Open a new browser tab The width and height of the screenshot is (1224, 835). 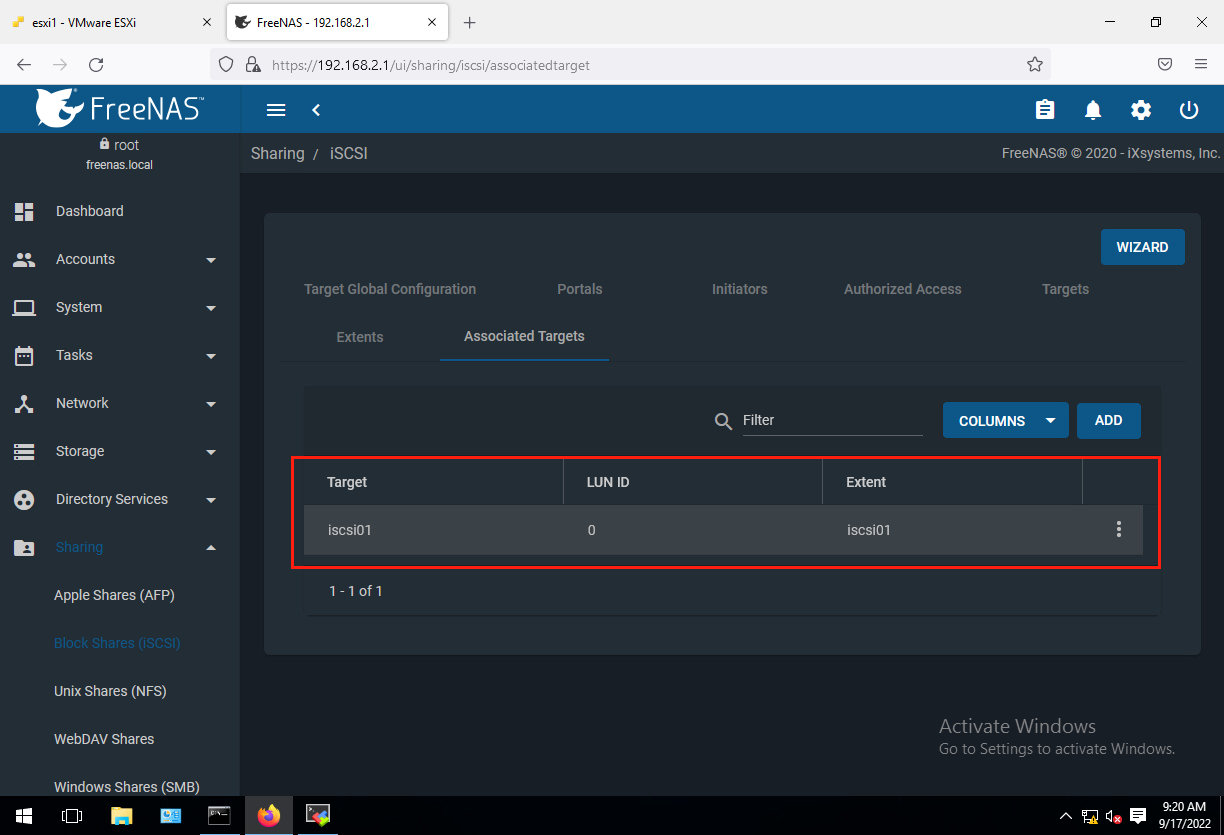[470, 22]
